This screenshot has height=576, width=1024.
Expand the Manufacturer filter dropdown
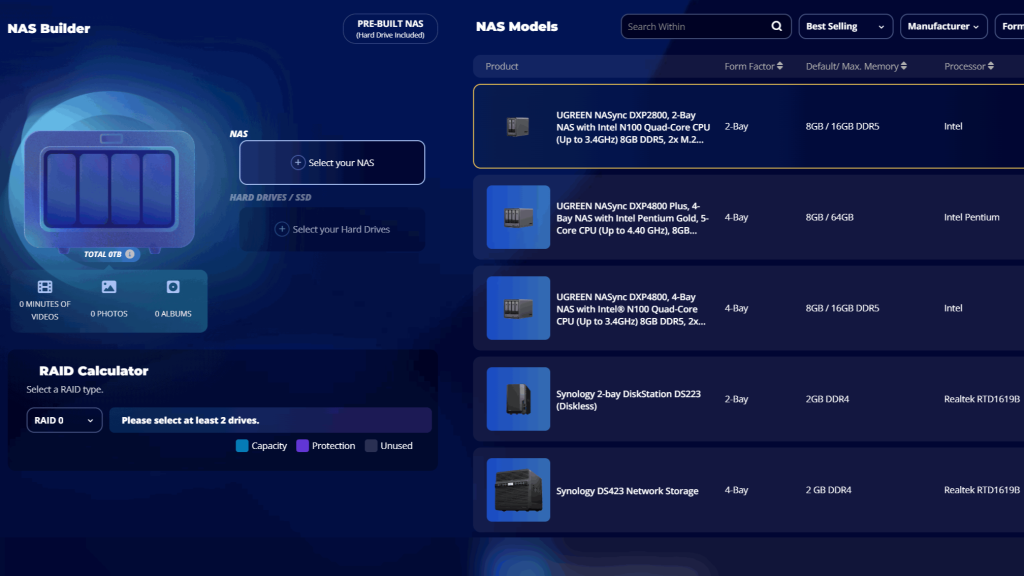pyautogui.click(x=943, y=26)
